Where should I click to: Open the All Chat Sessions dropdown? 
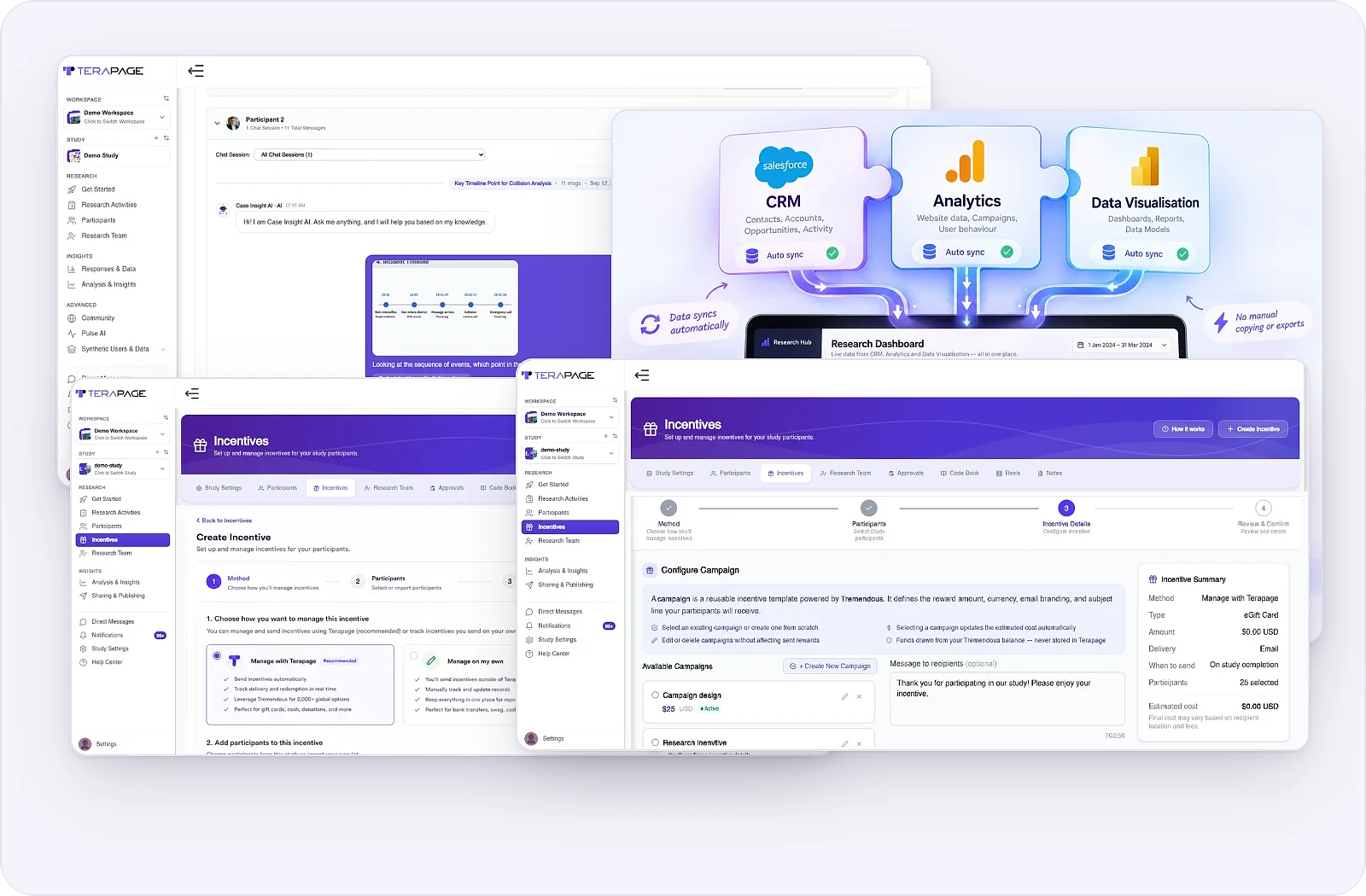(370, 154)
